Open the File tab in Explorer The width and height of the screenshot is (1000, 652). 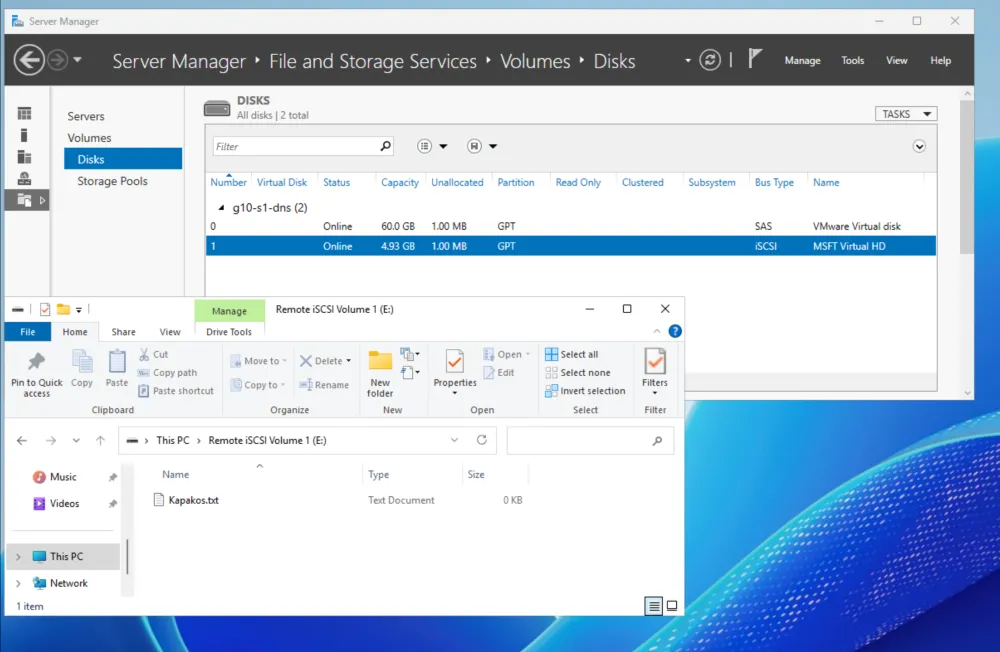27,332
